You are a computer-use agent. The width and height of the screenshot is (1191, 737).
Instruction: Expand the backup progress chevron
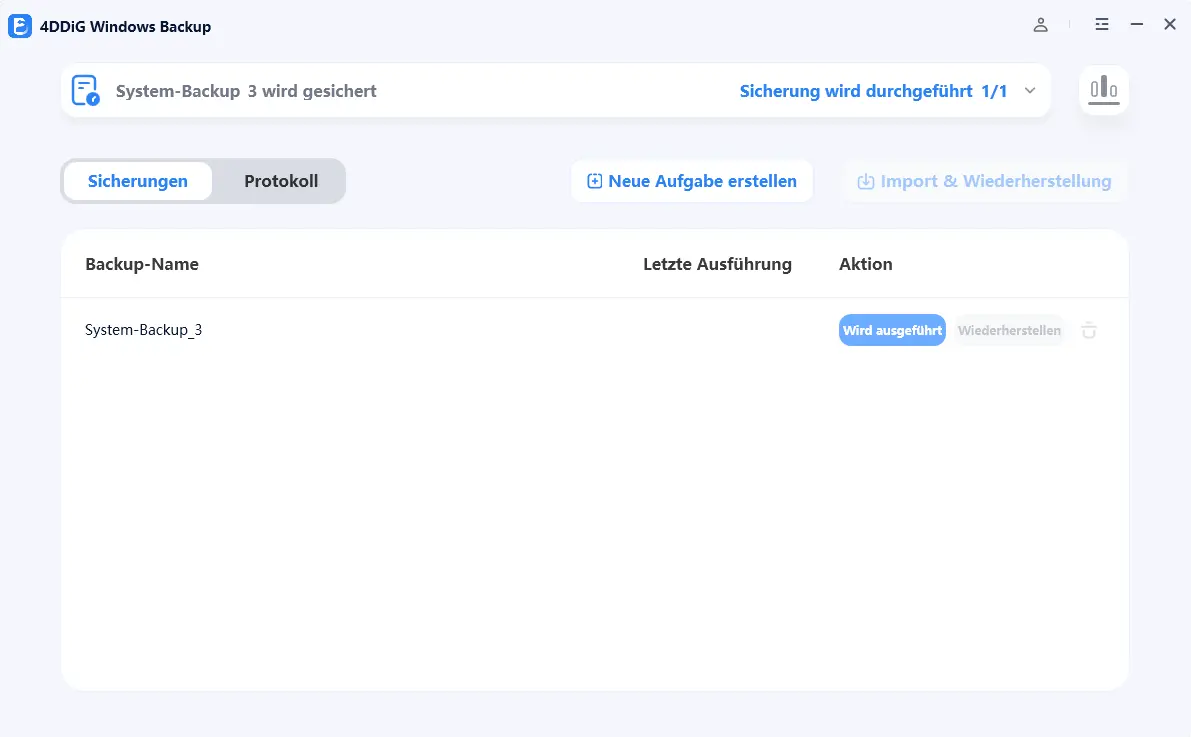click(1030, 91)
